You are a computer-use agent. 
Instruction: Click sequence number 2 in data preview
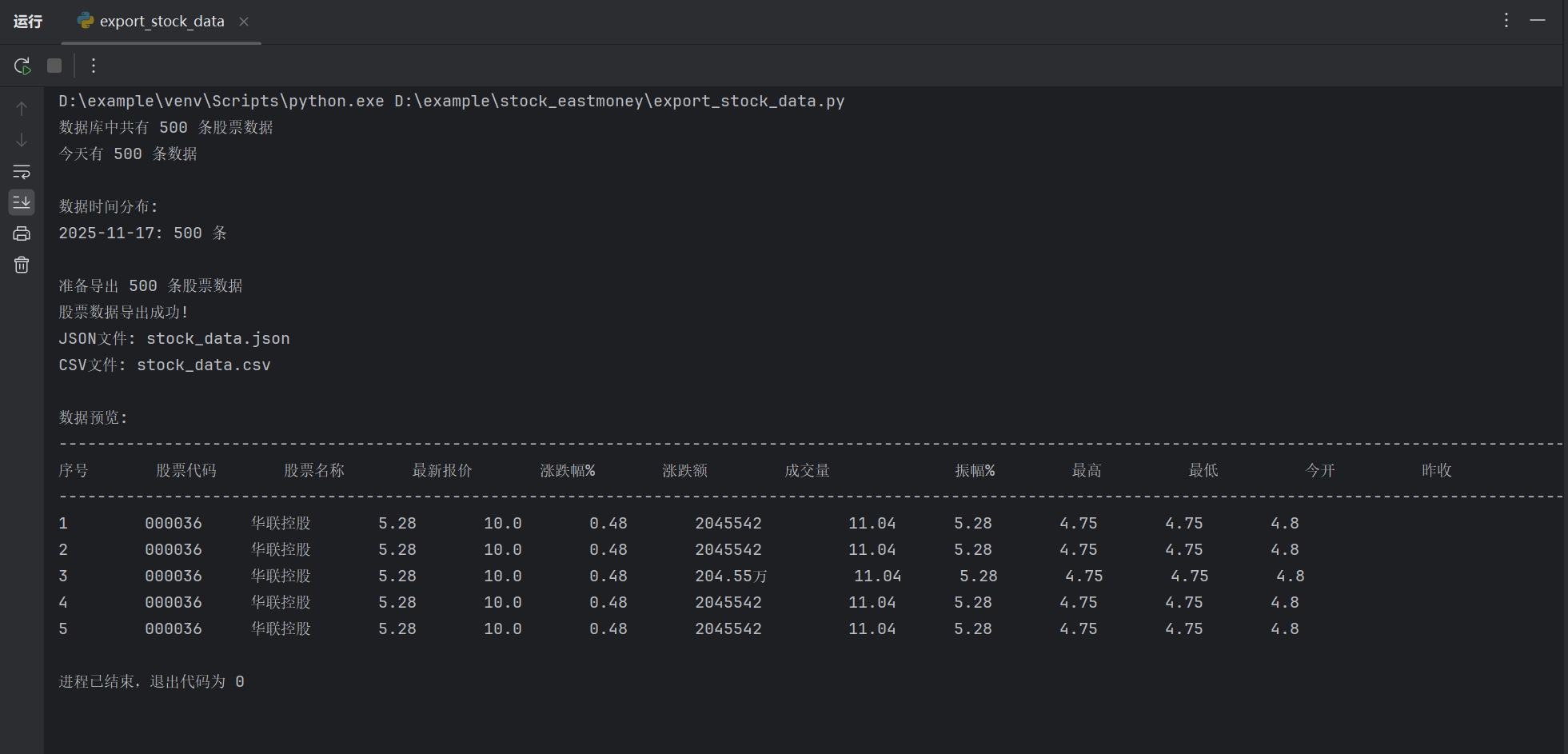[x=63, y=549]
